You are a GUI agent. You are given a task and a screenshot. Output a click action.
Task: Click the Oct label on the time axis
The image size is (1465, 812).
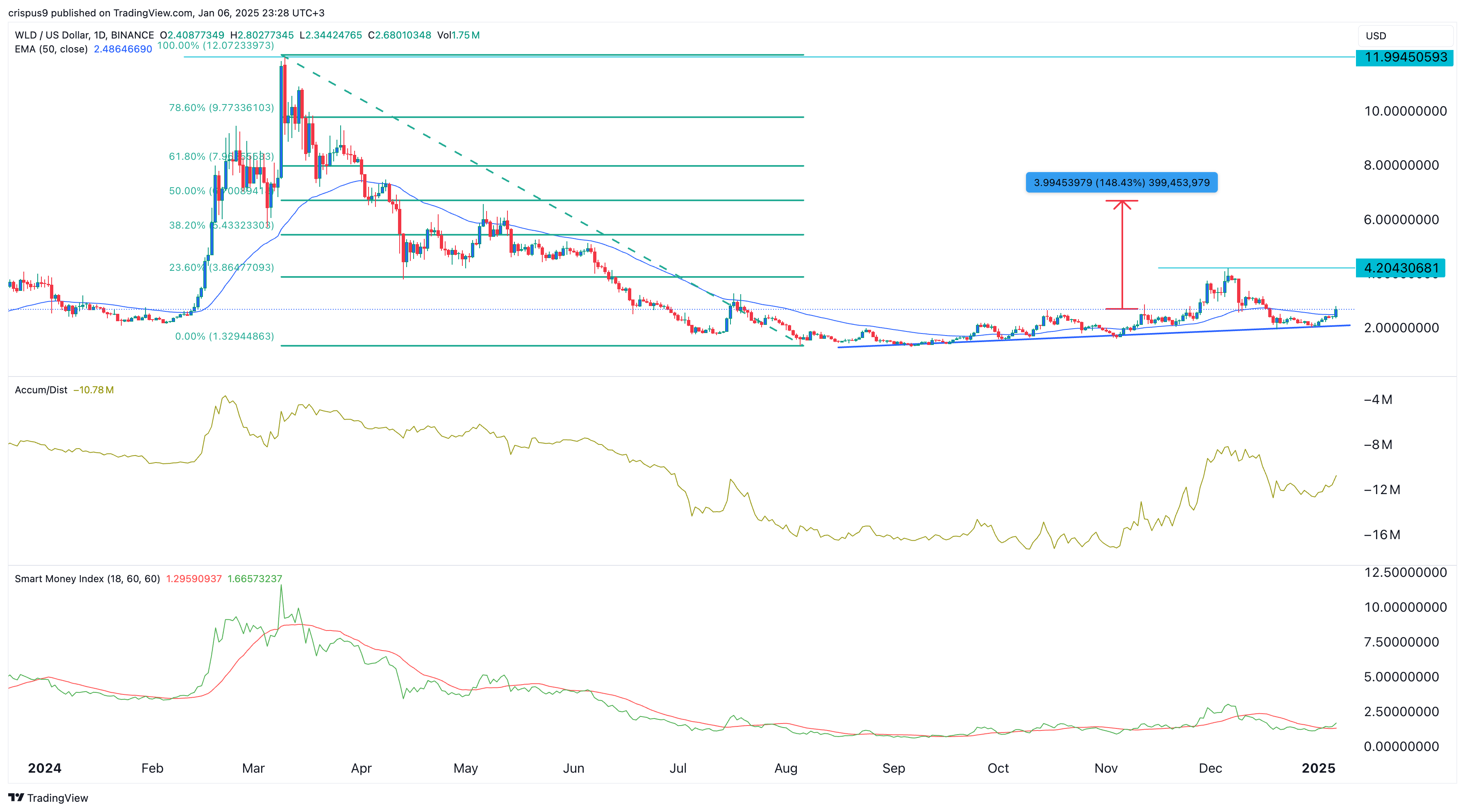(x=998, y=768)
